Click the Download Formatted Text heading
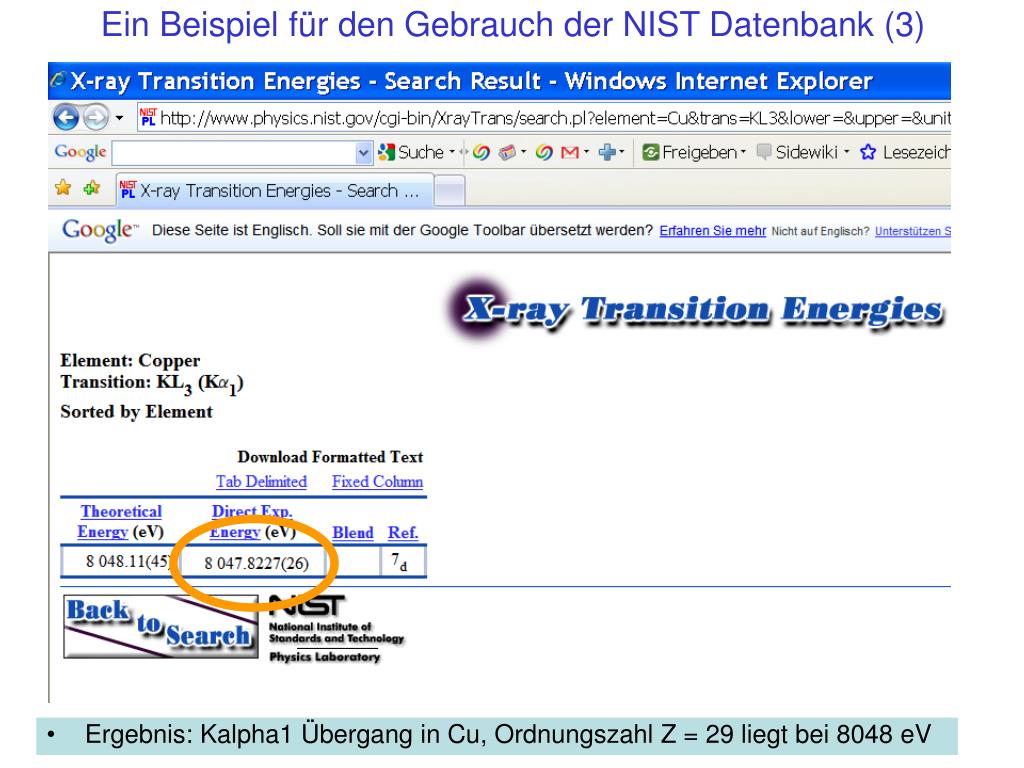Viewport: 1024px width, 768px height. [330, 457]
